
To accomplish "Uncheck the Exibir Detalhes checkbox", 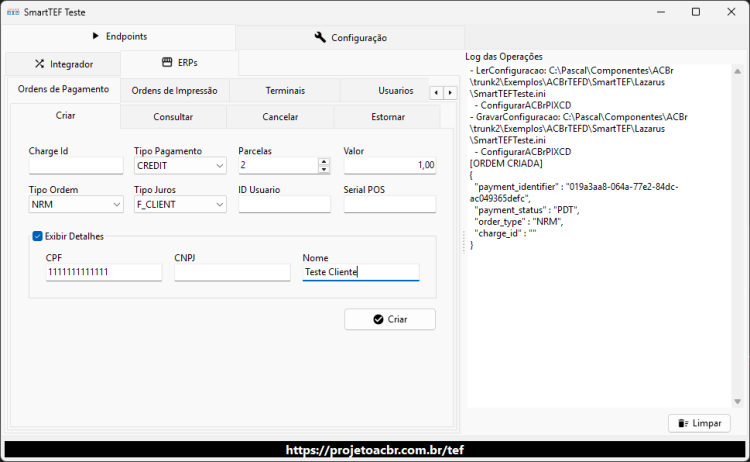I will pos(37,236).
